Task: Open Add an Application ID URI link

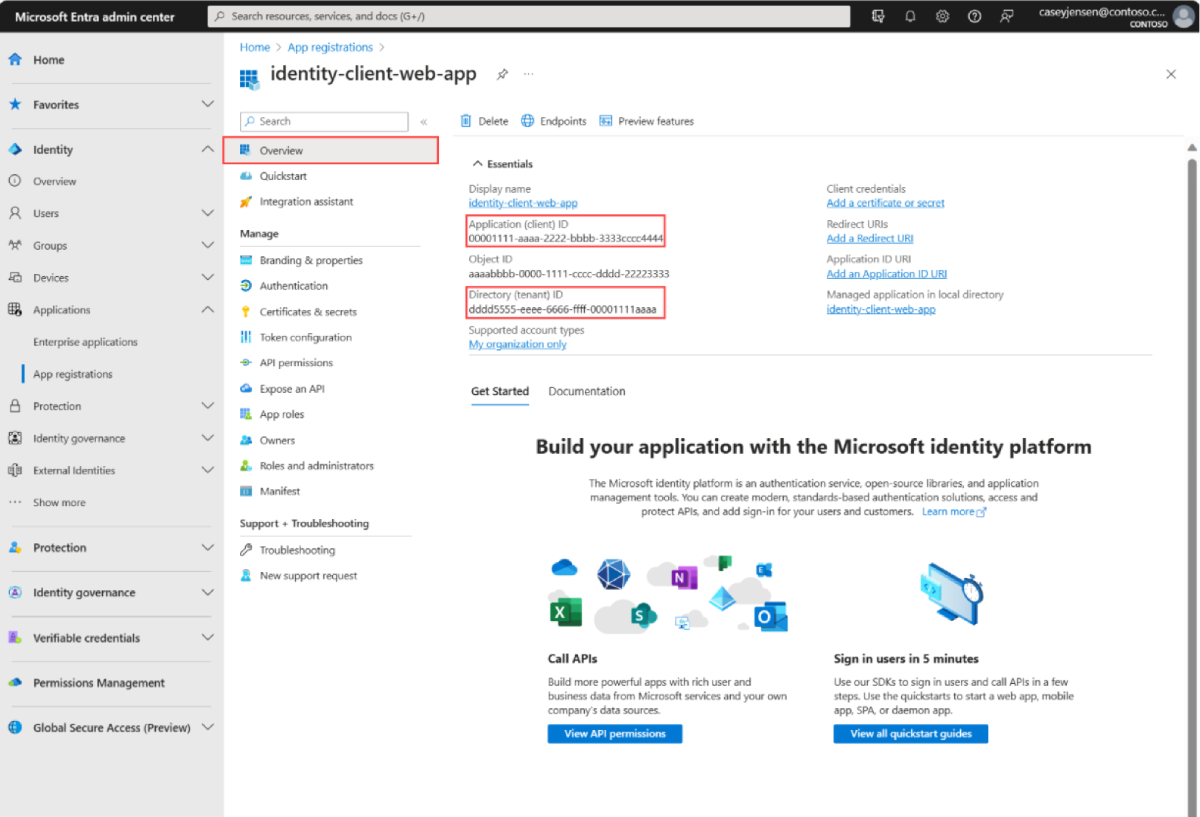Action: [887, 274]
